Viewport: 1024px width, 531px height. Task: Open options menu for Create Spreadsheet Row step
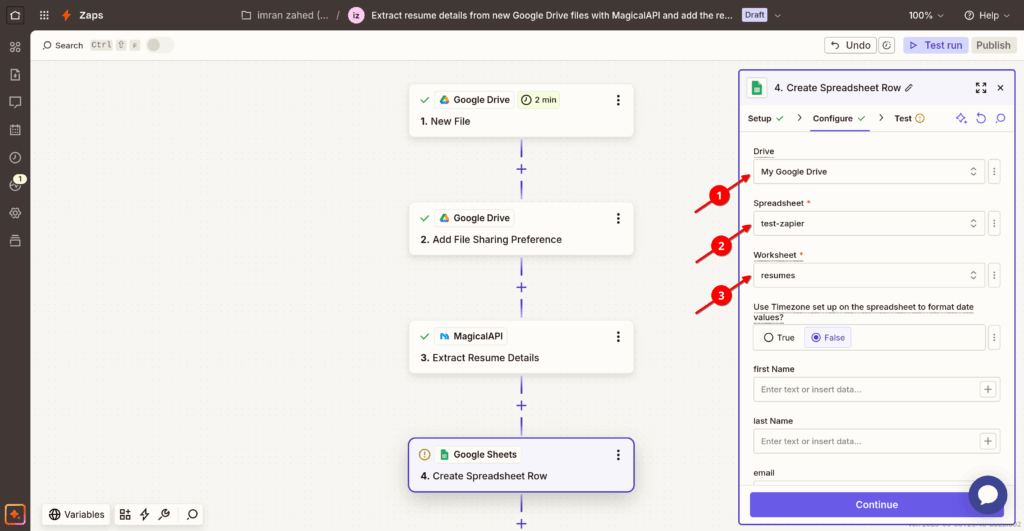pyautogui.click(x=618, y=455)
